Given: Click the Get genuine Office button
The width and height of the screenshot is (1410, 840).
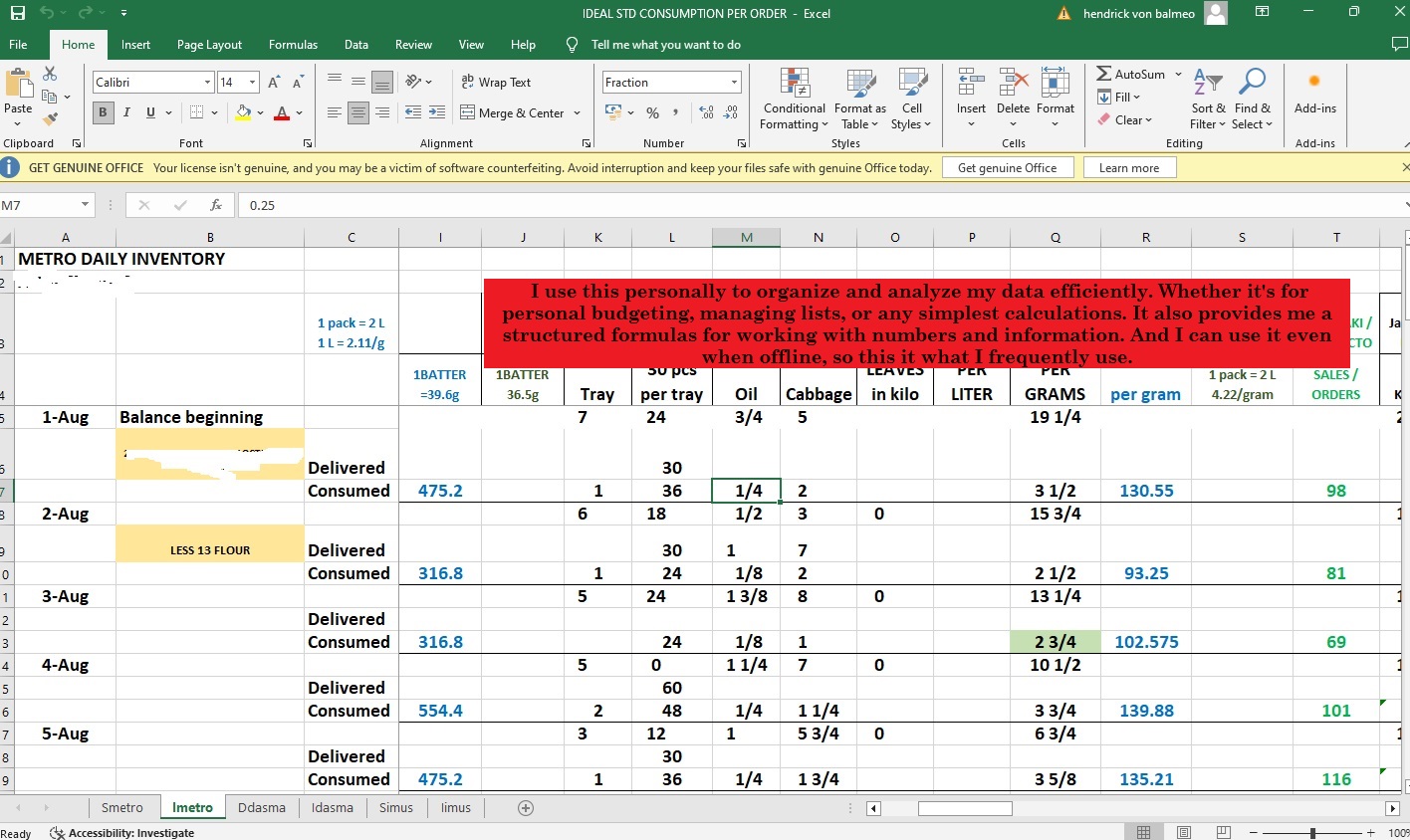Looking at the screenshot, I should coord(1007,168).
